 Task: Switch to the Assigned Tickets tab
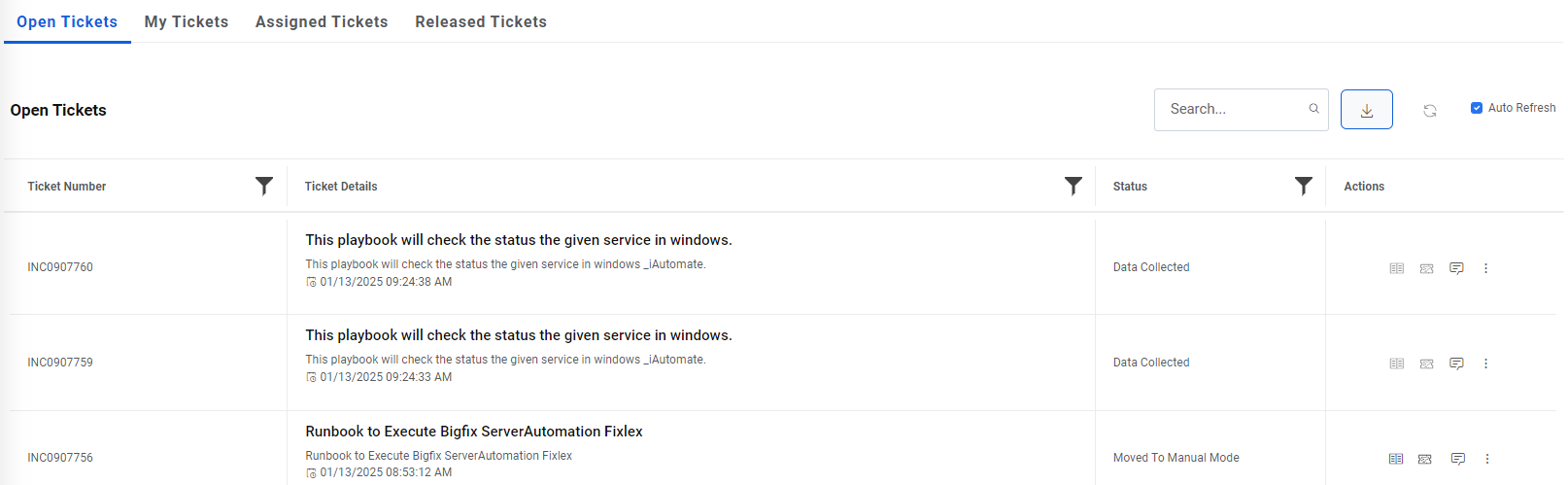tap(322, 21)
